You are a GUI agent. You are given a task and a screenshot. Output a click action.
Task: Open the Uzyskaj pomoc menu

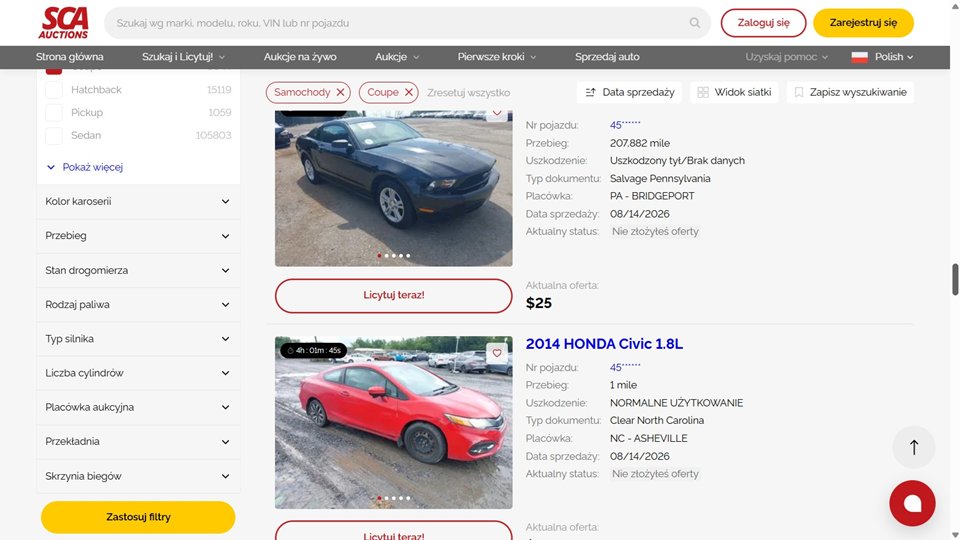click(x=786, y=57)
